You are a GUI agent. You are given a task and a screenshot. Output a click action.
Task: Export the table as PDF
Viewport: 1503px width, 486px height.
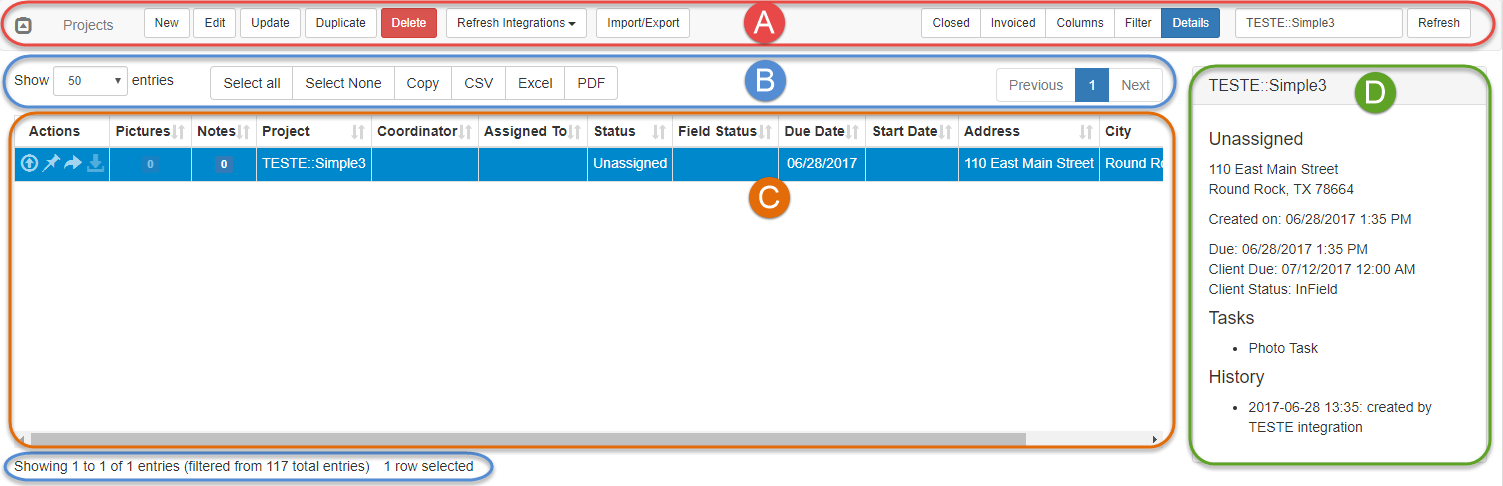(591, 83)
